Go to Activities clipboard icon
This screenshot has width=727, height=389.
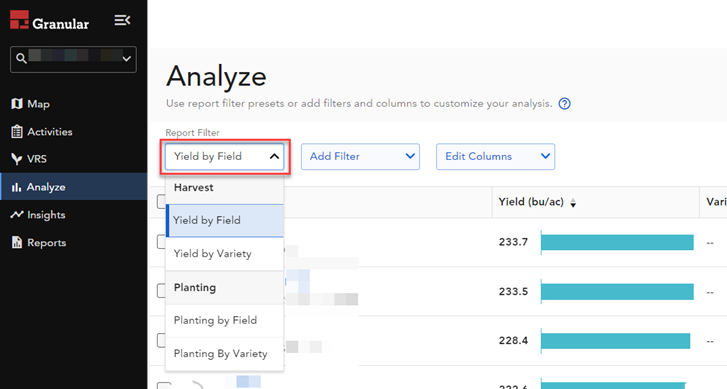(x=17, y=132)
